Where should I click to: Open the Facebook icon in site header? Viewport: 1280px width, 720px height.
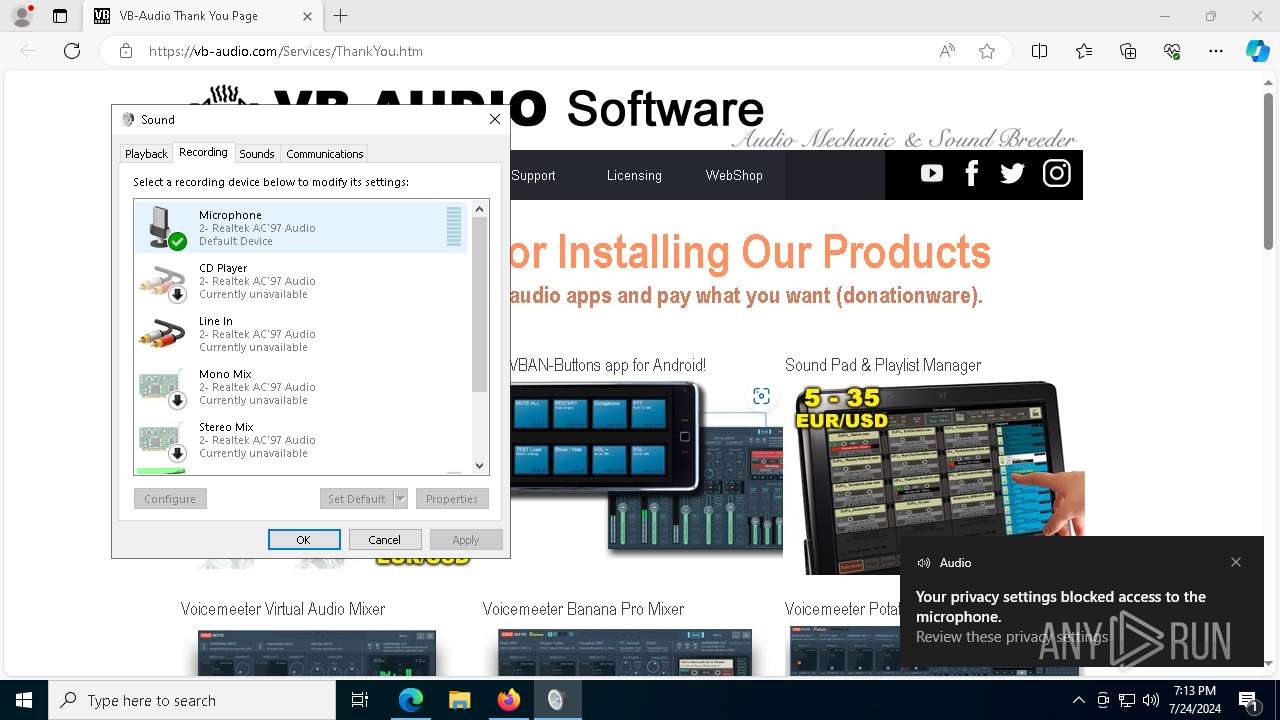[971, 174]
